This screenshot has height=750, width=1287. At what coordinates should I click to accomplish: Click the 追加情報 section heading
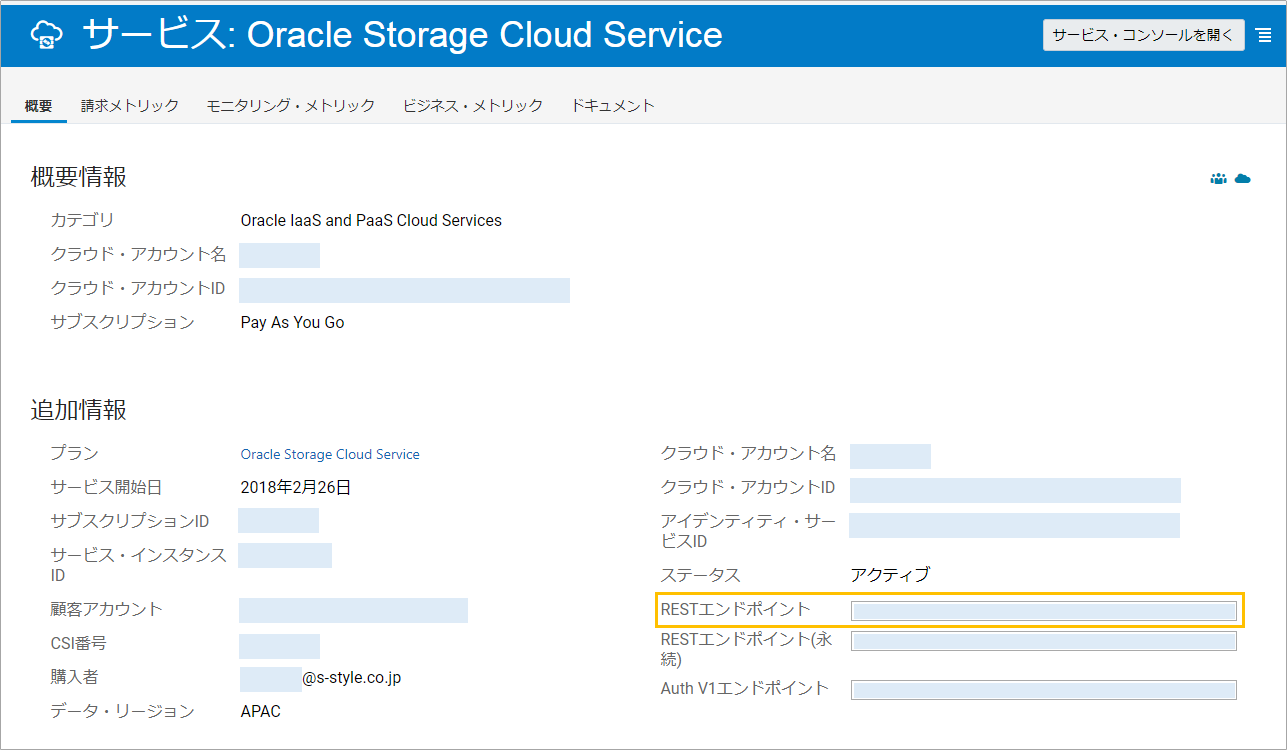pos(79,410)
